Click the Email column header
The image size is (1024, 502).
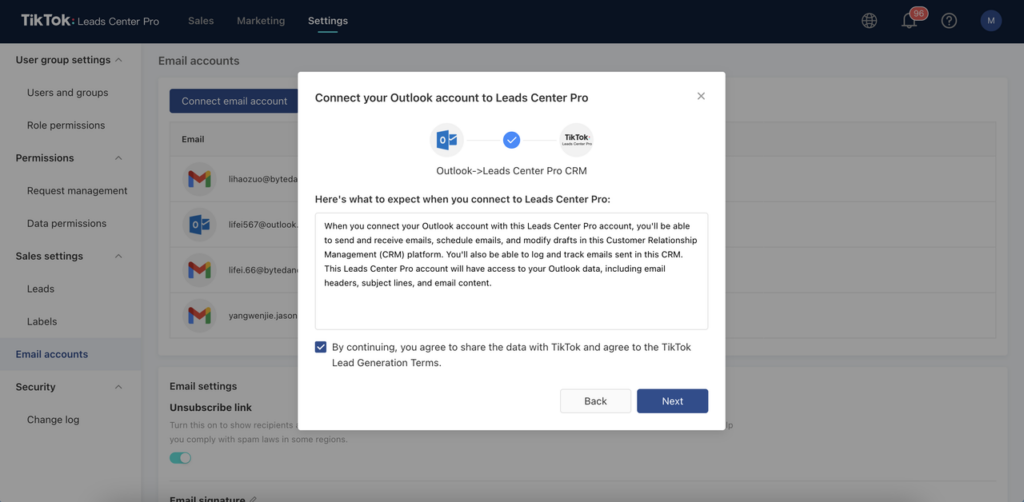[x=193, y=139]
